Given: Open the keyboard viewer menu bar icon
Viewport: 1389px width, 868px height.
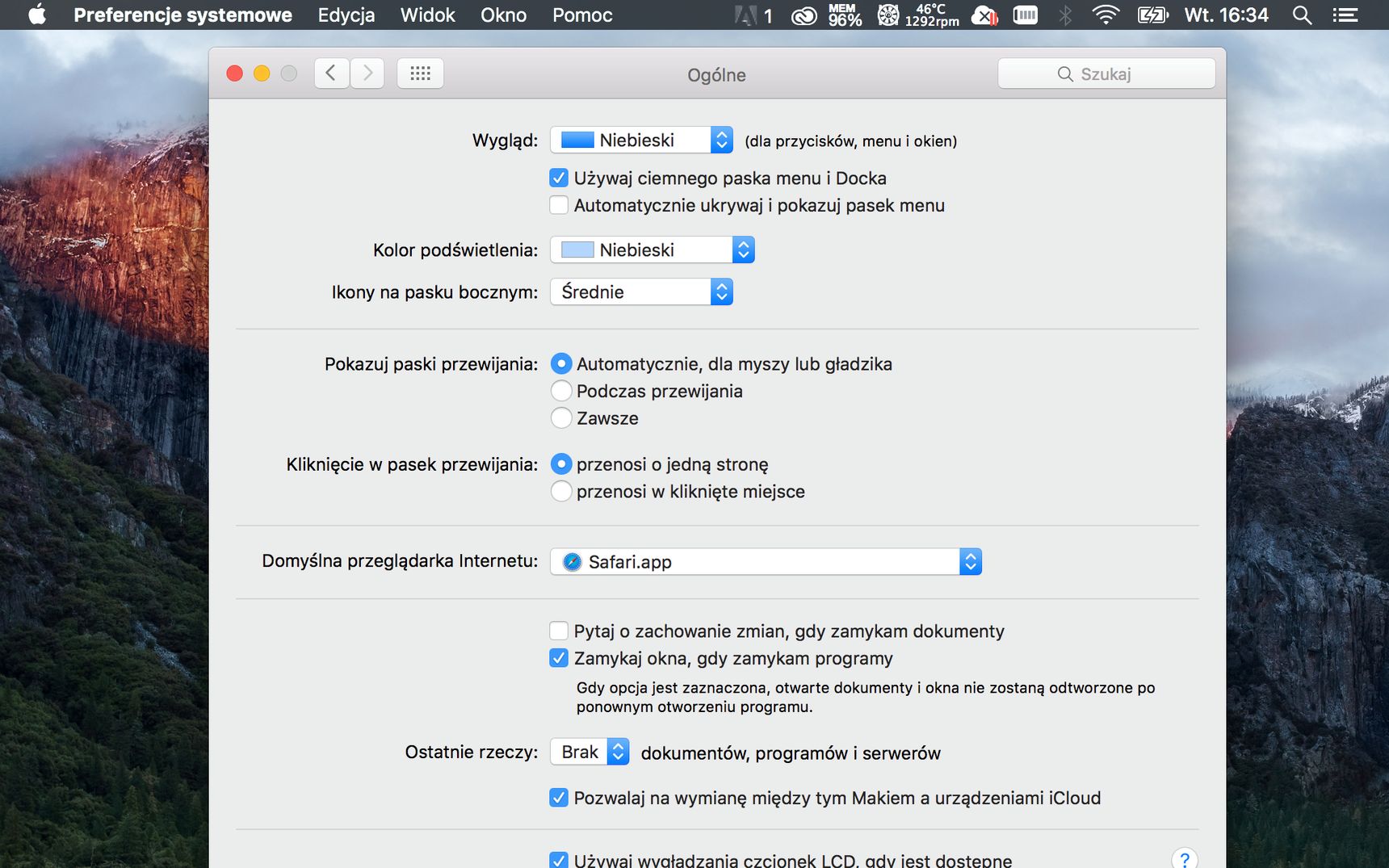Looking at the screenshot, I should (1025, 15).
